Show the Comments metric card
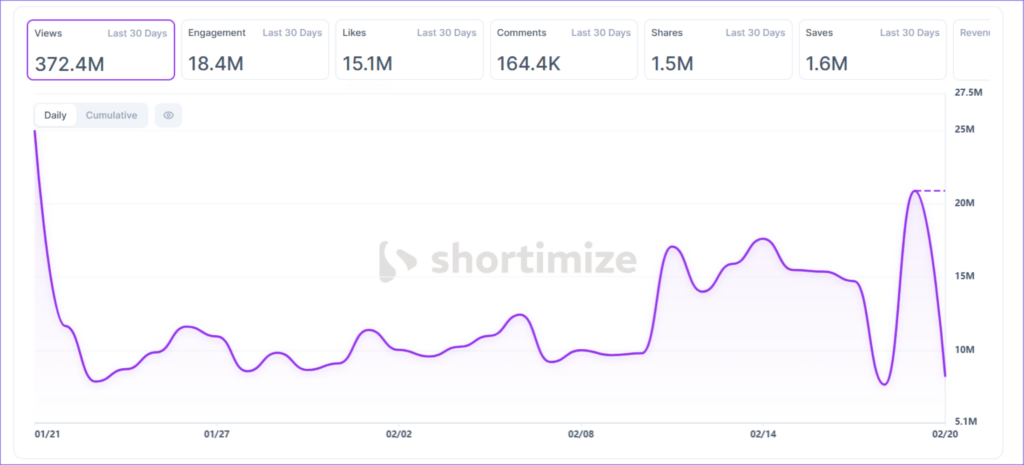Screen dimensions: 1024x465 tap(563, 50)
